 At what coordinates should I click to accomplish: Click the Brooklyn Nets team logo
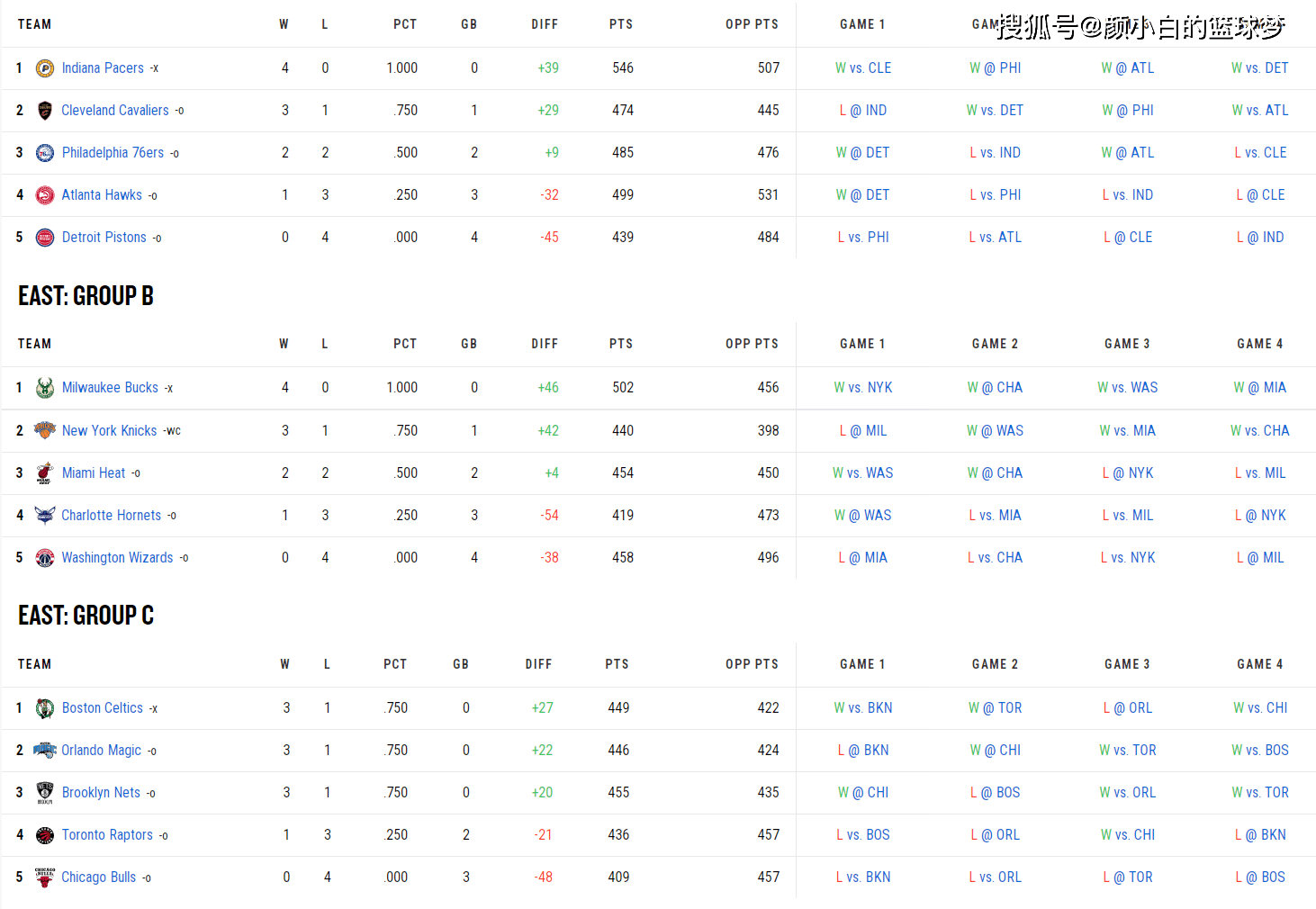point(45,793)
